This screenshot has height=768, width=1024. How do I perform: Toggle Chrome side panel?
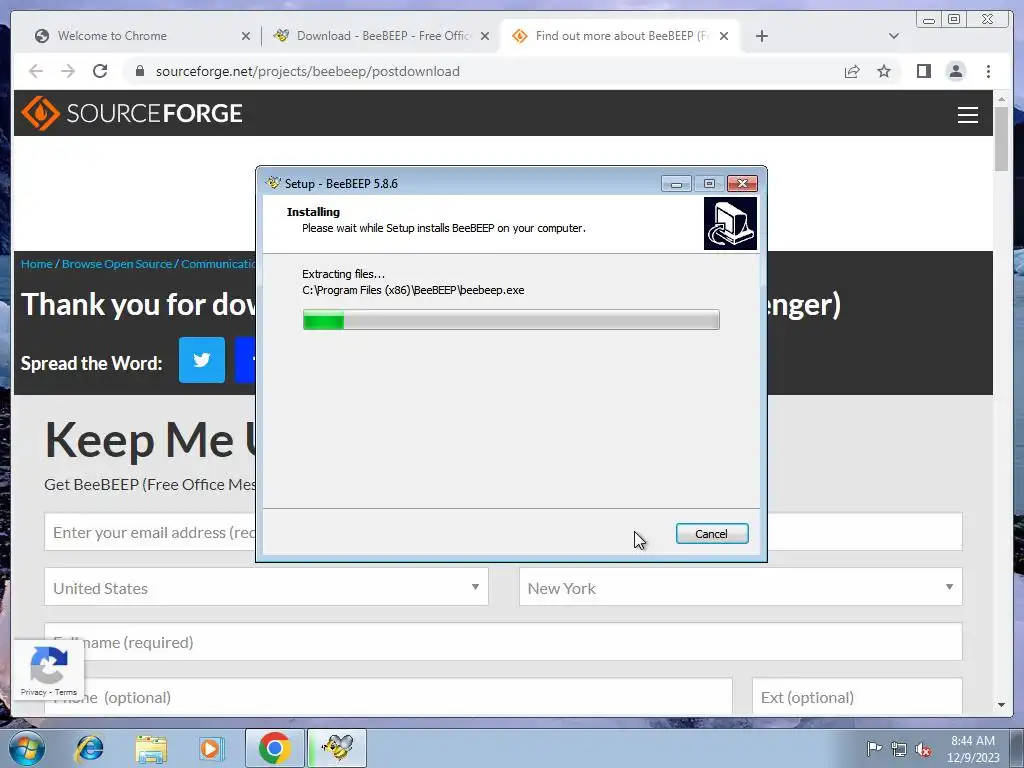click(x=923, y=71)
